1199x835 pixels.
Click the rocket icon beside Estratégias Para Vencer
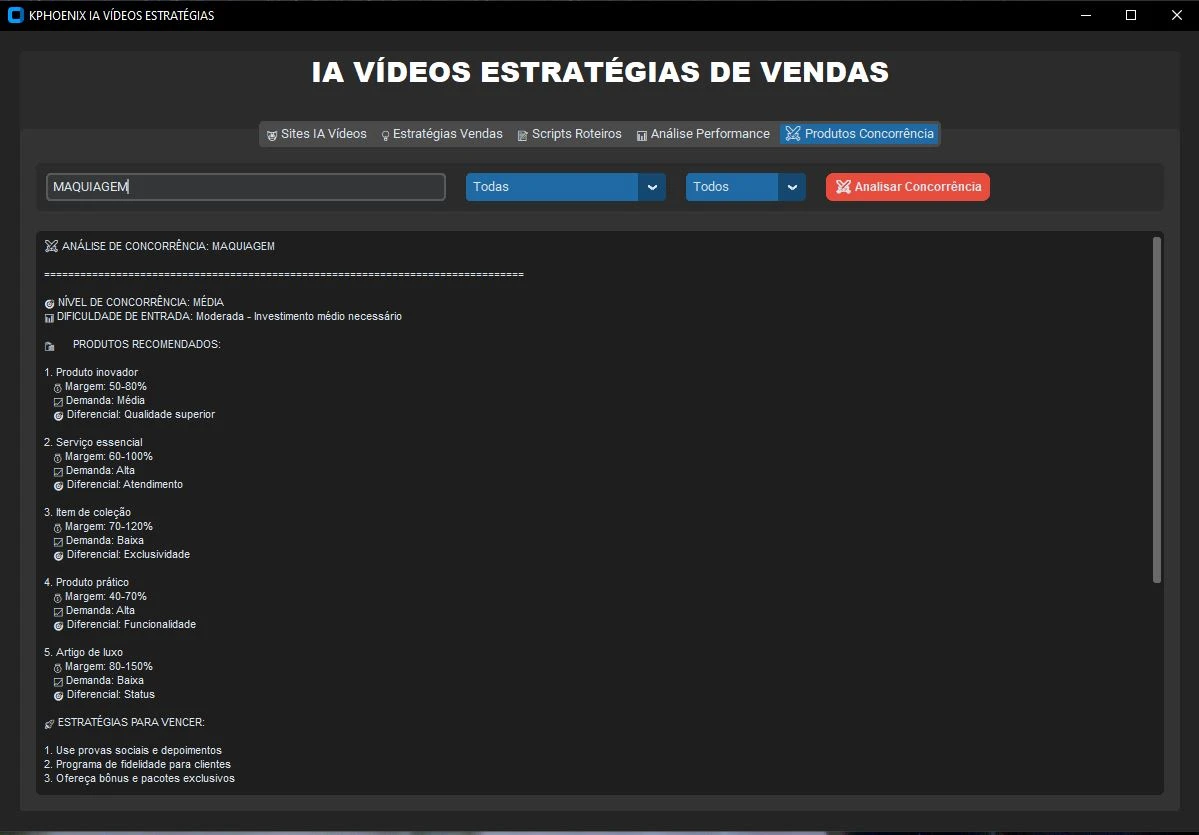50,723
